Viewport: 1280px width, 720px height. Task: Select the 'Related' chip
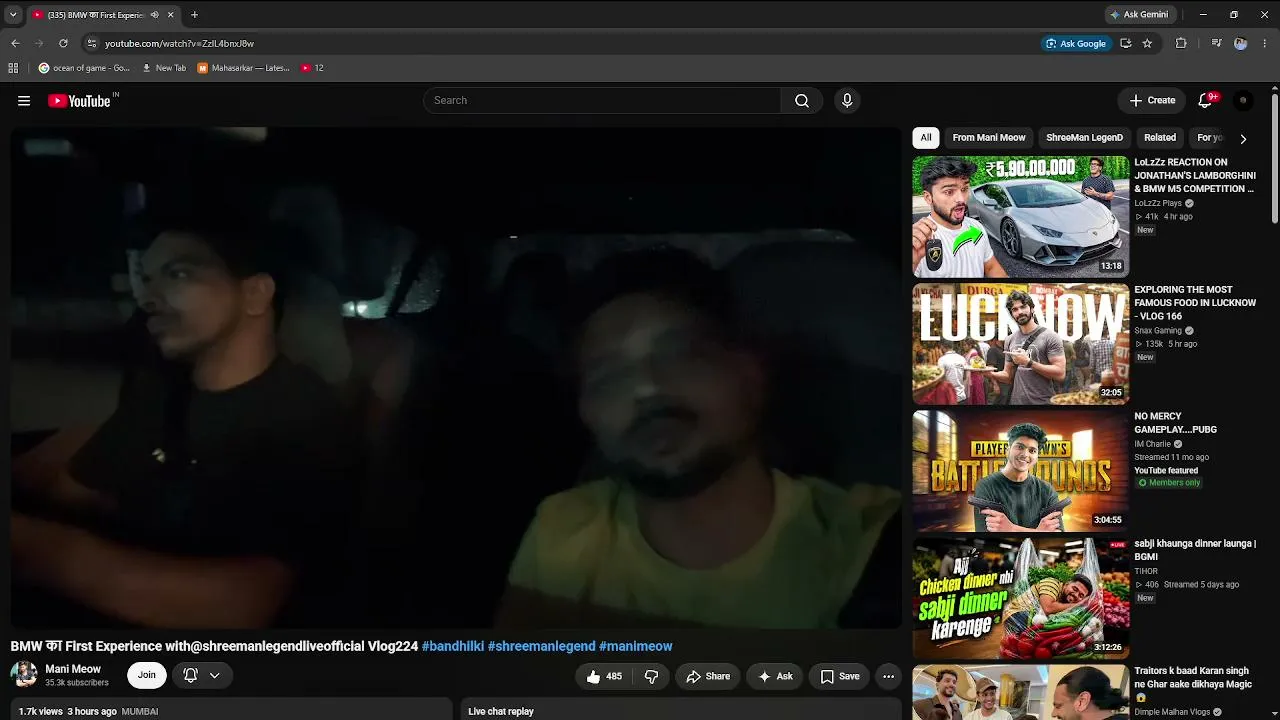pyautogui.click(x=1160, y=138)
